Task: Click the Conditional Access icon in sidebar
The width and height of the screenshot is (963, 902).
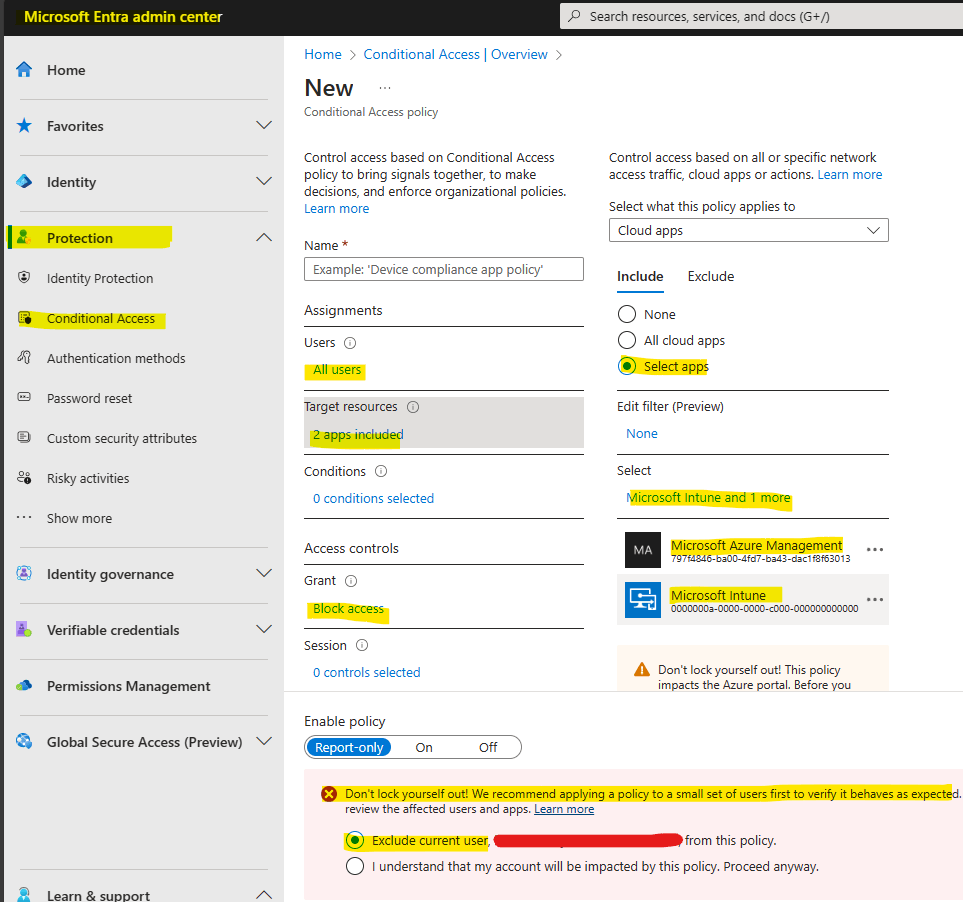Action: pyautogui.click(x=25, y=318)
